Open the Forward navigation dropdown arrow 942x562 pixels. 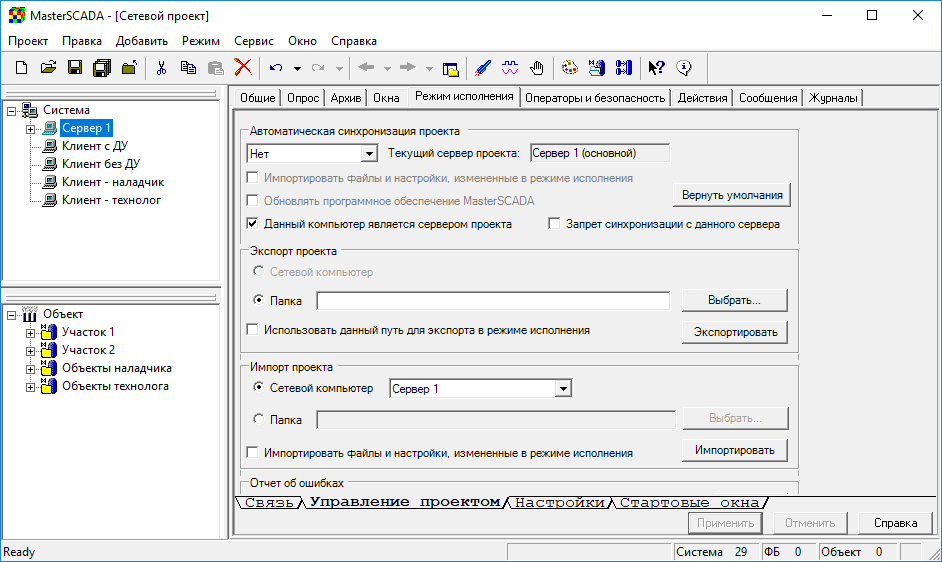pos(429,69)
